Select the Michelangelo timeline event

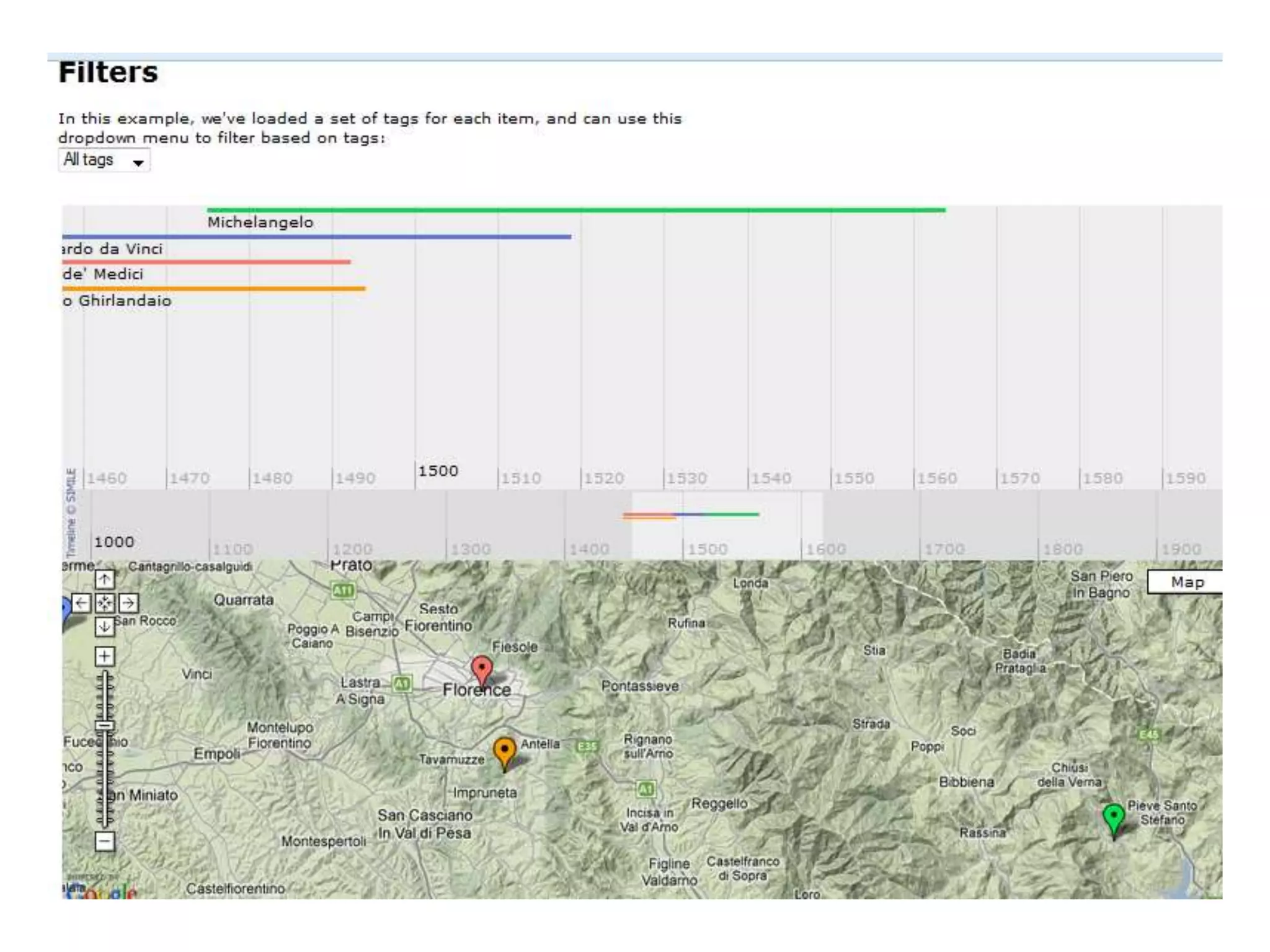[x=260, y=222]
